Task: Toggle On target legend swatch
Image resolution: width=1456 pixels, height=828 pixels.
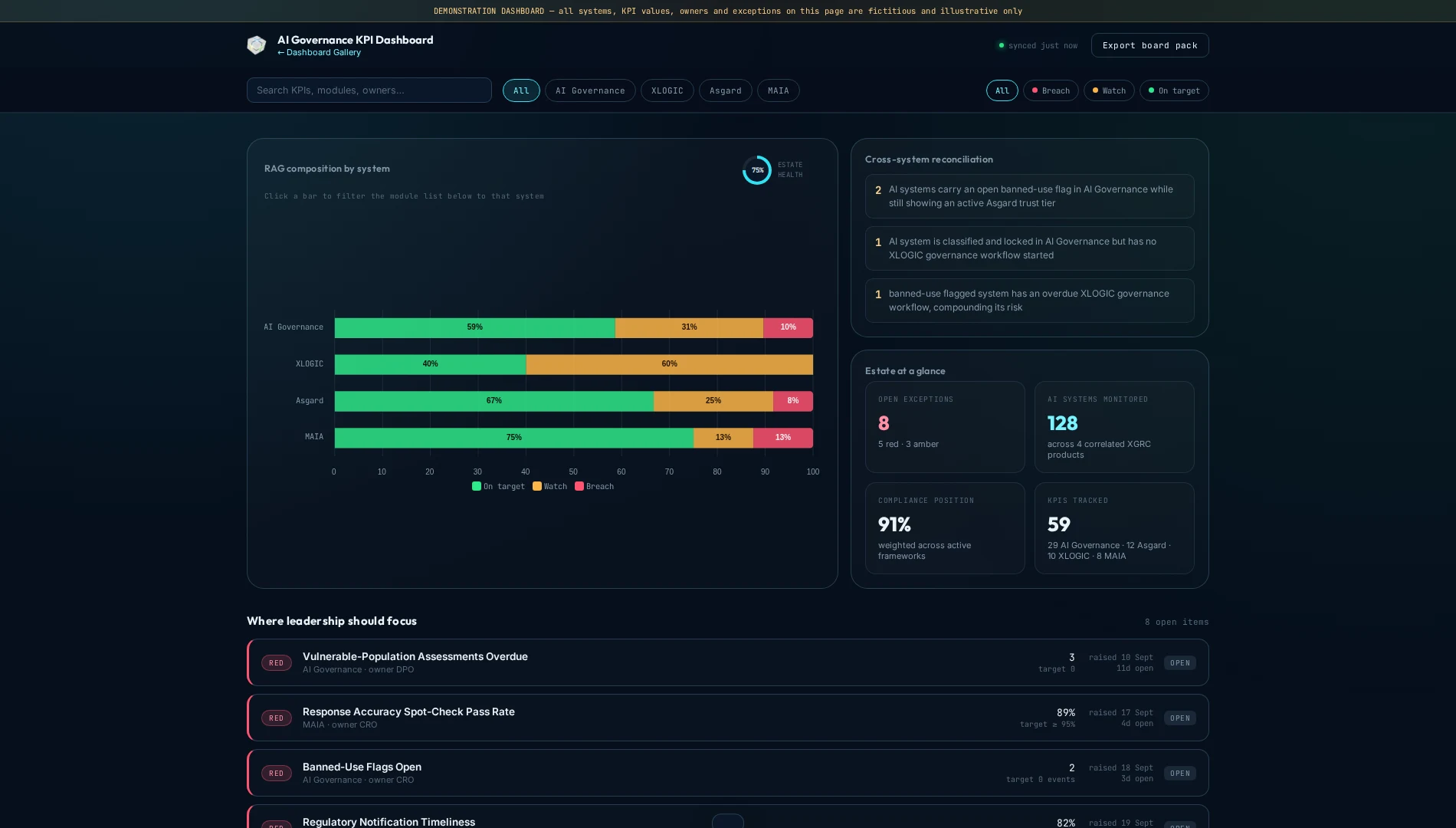Action: [477, 486]
